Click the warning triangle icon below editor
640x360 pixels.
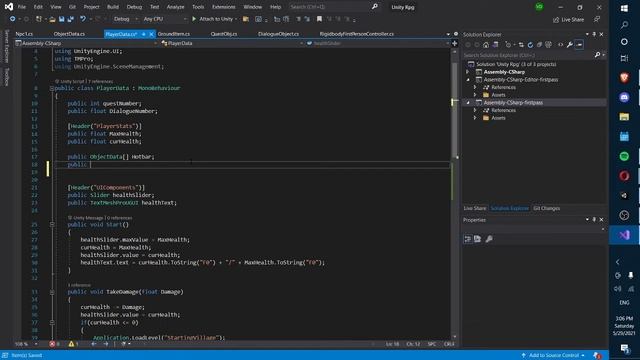[71, 344]
